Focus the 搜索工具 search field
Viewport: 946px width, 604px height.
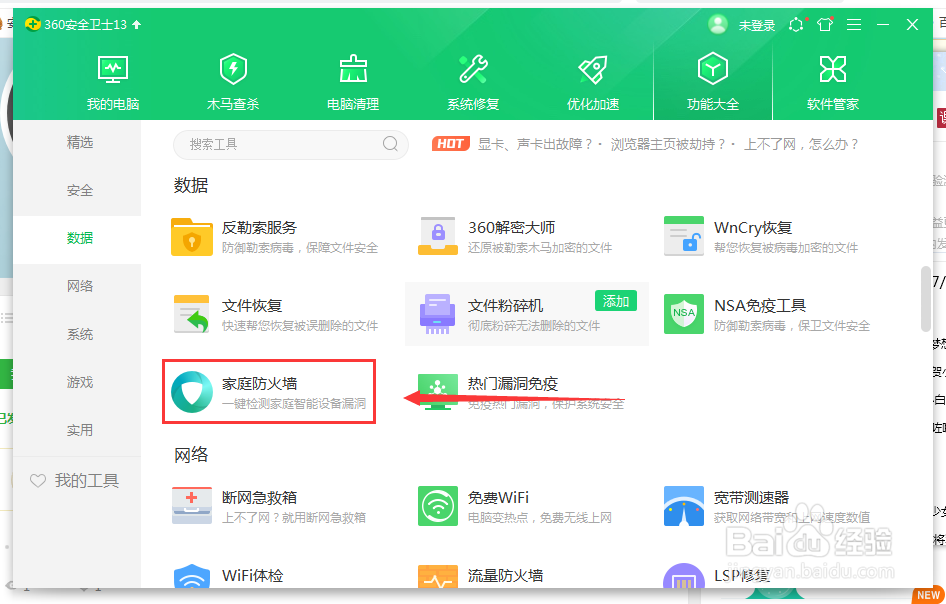(x=291, y=144)
